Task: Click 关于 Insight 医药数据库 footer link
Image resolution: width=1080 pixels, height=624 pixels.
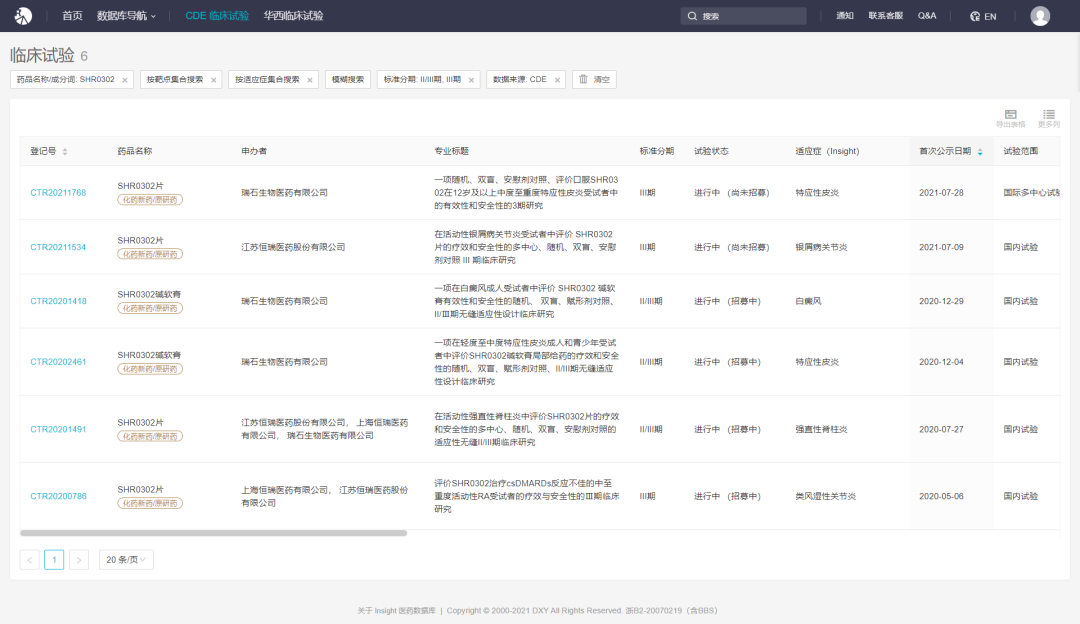Action: (397, 610)
